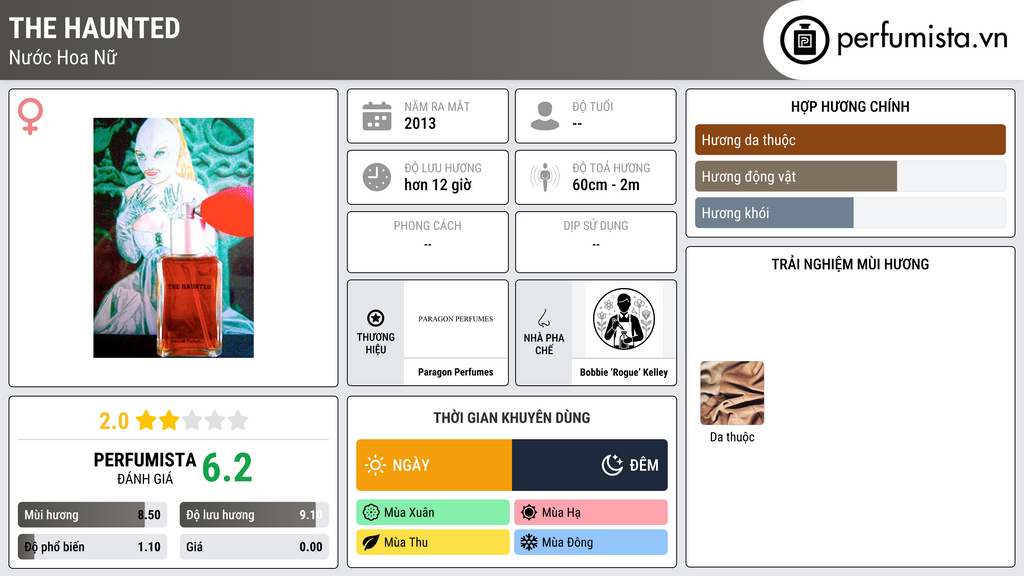Click the sun icon in the Ngày block
The height and width of the screenshot is (576, 1024).
(375, 465)
